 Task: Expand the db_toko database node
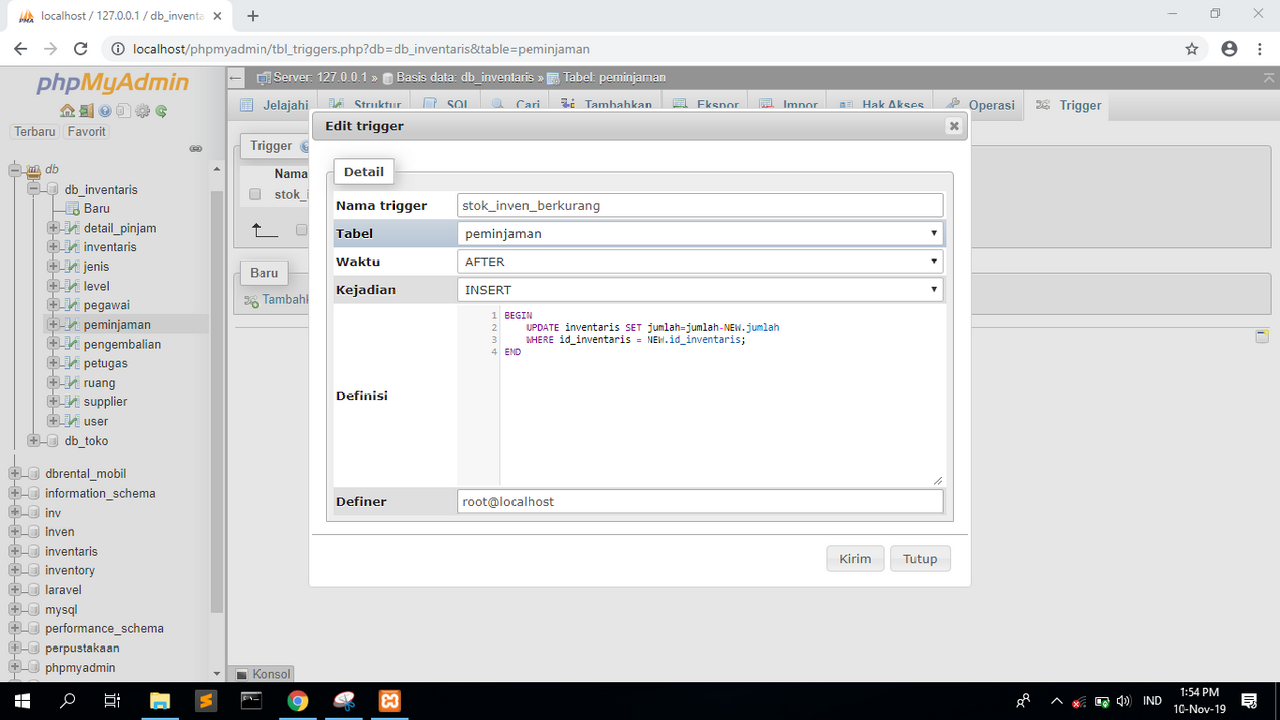point(31,440)
